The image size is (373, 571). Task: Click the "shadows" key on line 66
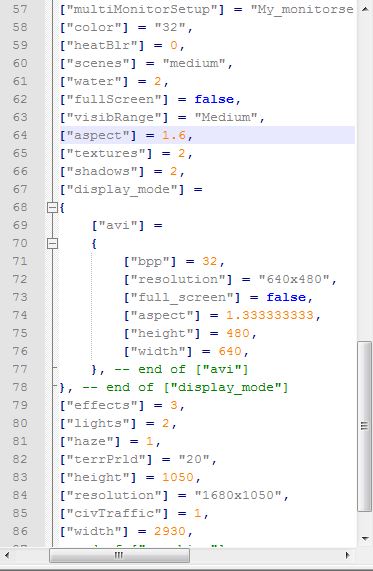(102, 171)
